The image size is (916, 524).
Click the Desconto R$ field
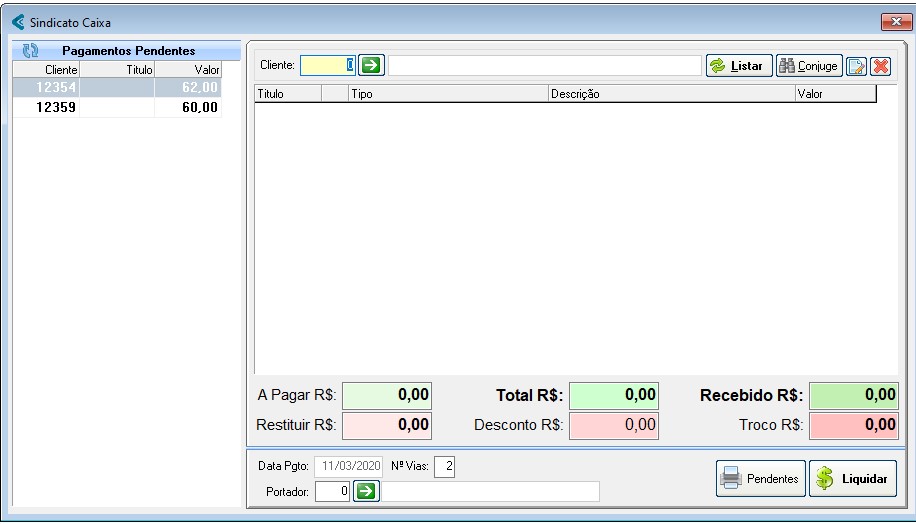point(614,425)
